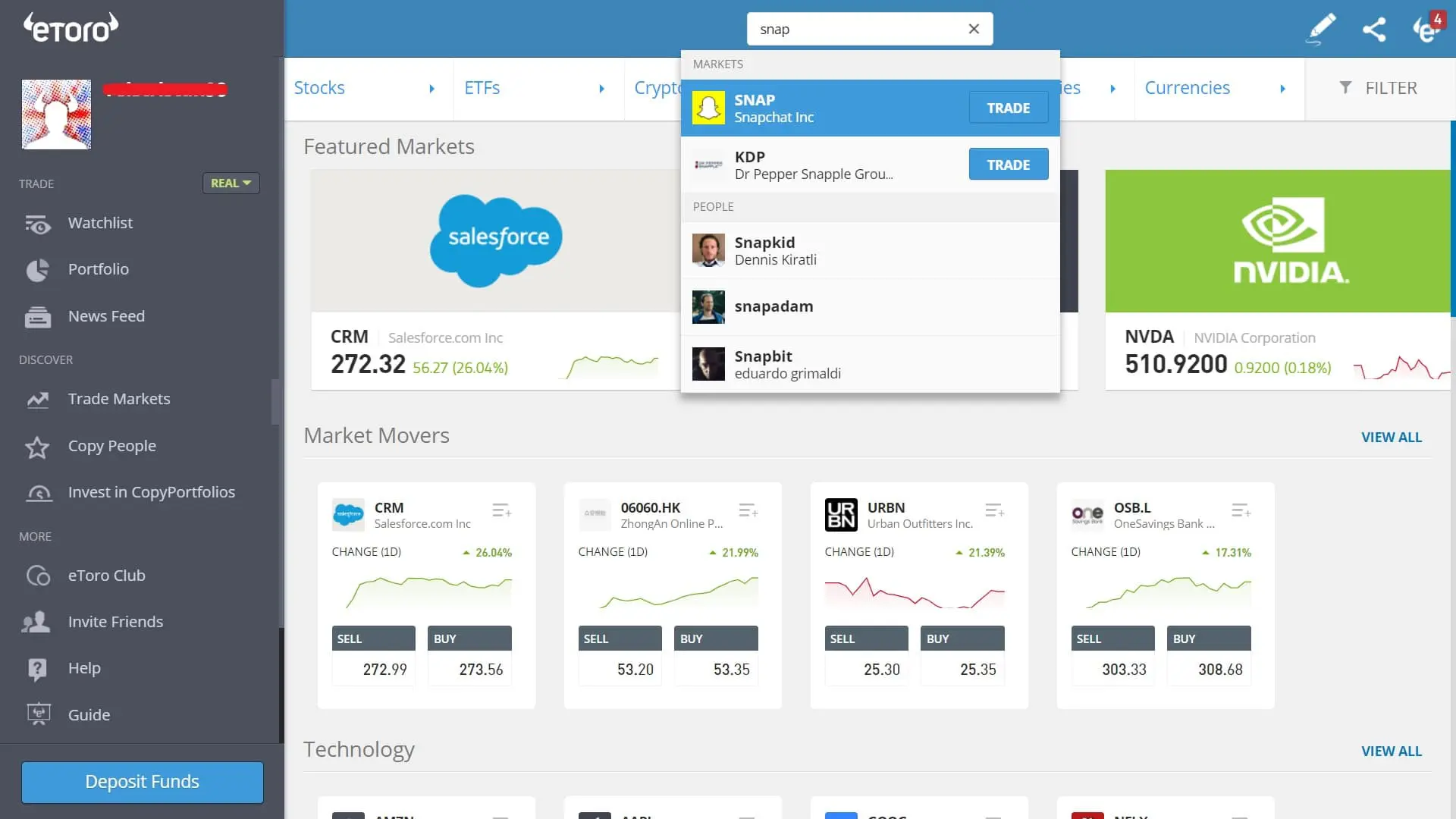The width and height of the screenshot is (1456, 819).
Task: Open News Feed page
Action: (106, 316)
